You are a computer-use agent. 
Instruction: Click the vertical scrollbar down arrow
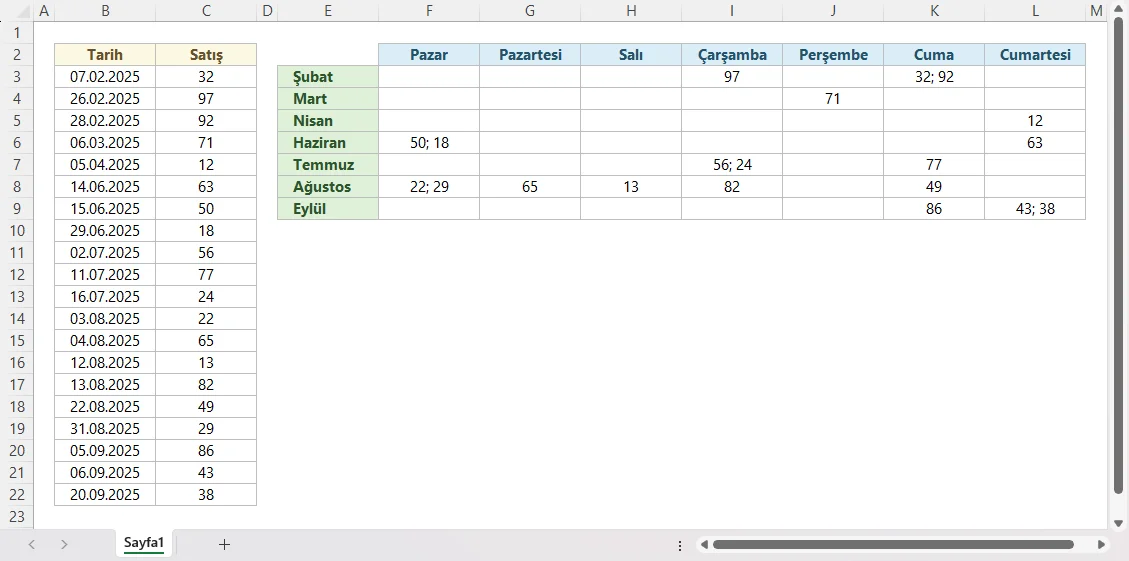point(1118,522)
